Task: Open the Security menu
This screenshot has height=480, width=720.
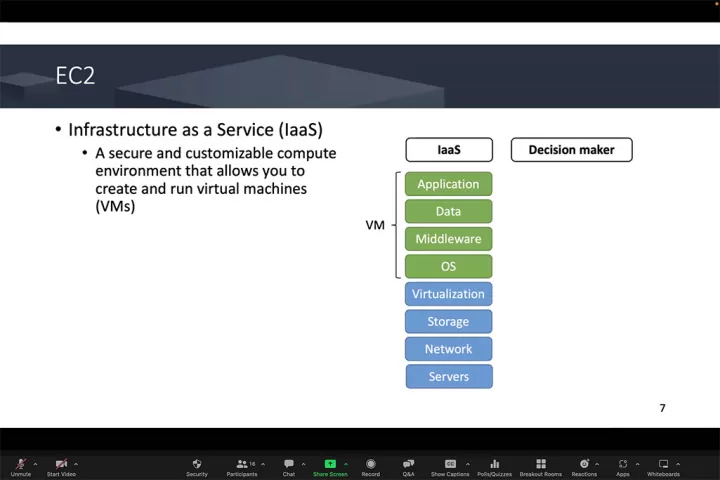Action: [x=197, y=467]
